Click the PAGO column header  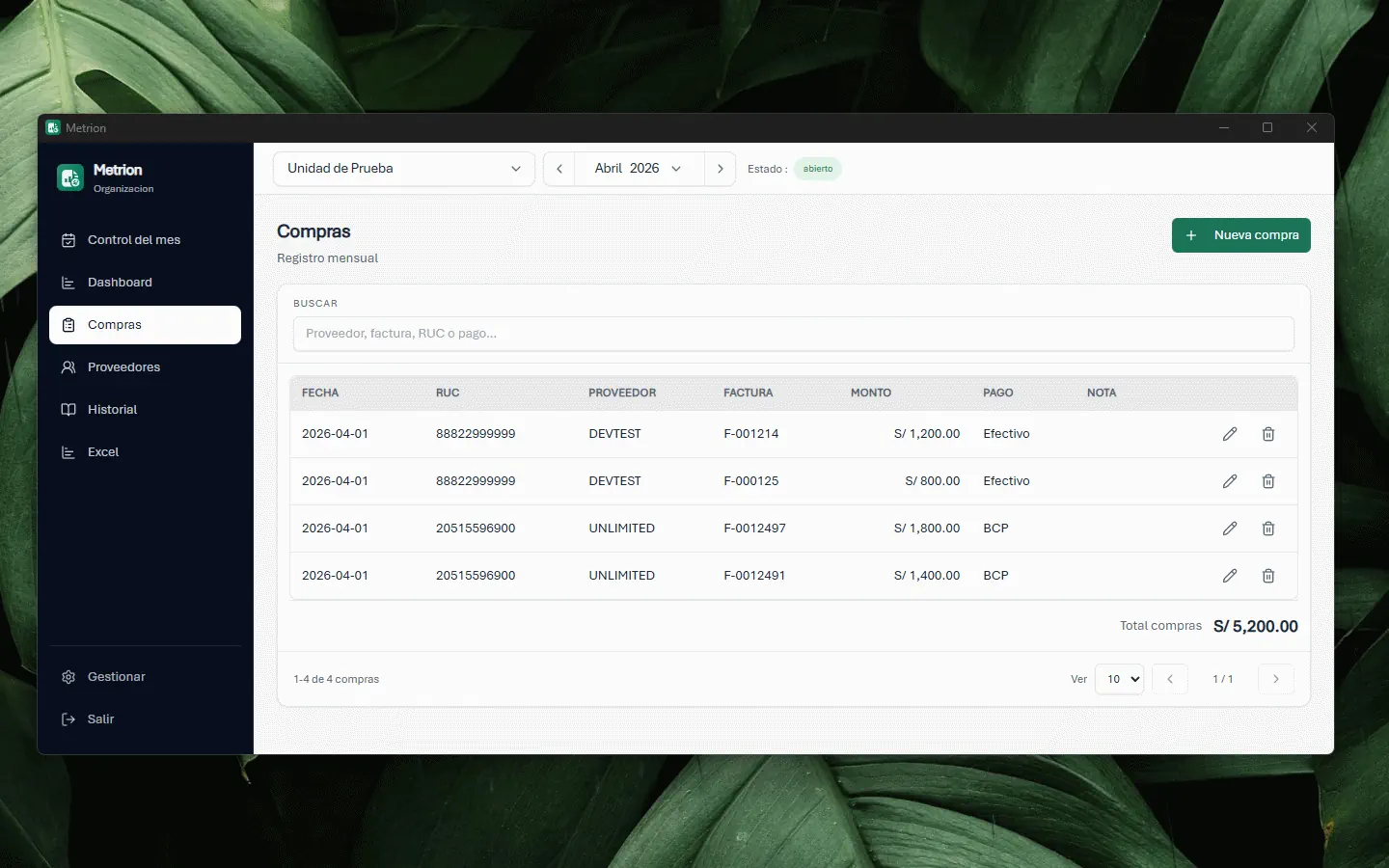tap(998, 393)
